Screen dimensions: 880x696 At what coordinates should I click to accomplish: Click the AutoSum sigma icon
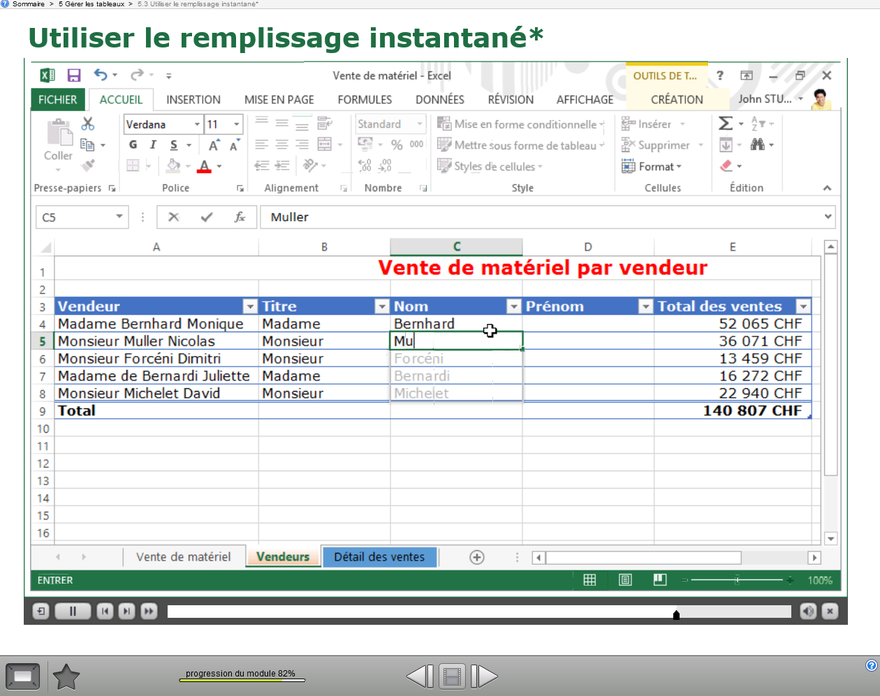[725, 124]
